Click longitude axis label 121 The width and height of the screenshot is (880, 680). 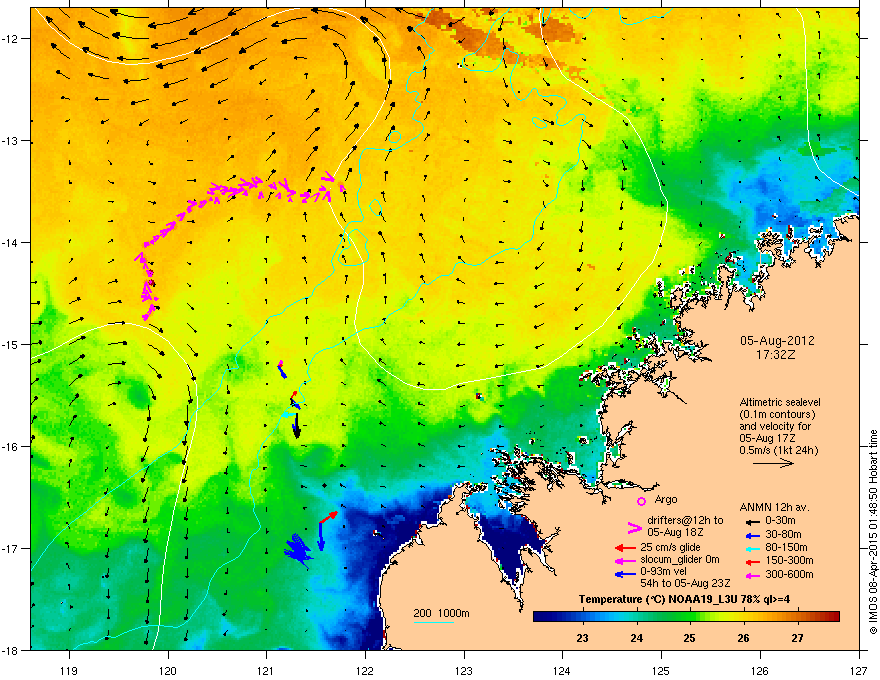(266, 670)
